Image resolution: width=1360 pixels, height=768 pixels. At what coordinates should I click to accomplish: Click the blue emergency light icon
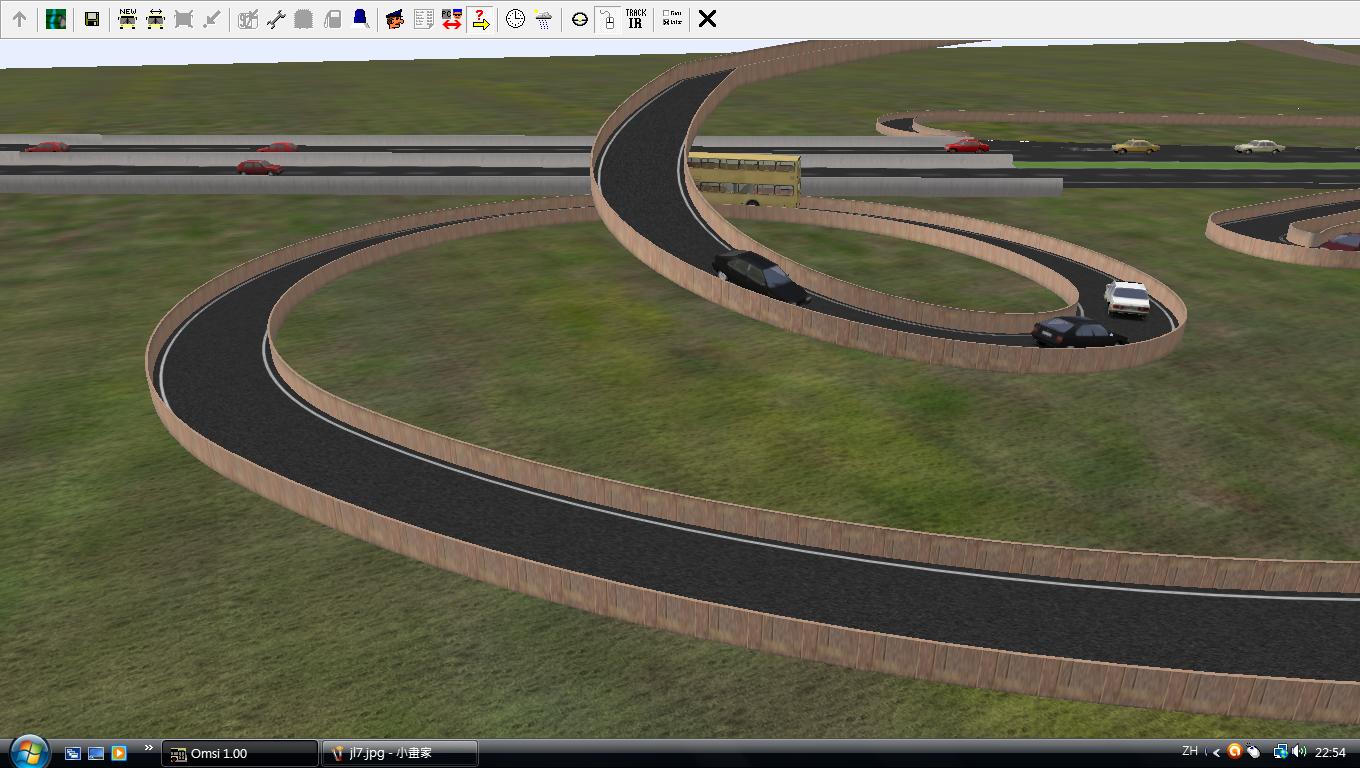pyautogui.click(x=360, y=19)
